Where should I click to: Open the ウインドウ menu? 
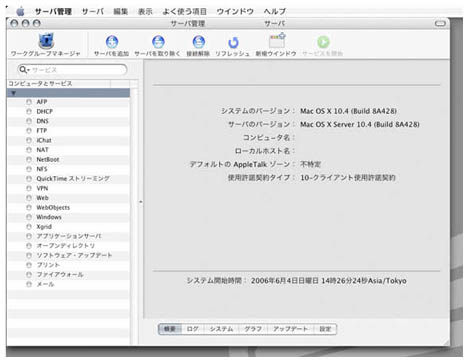coord(235,12)
